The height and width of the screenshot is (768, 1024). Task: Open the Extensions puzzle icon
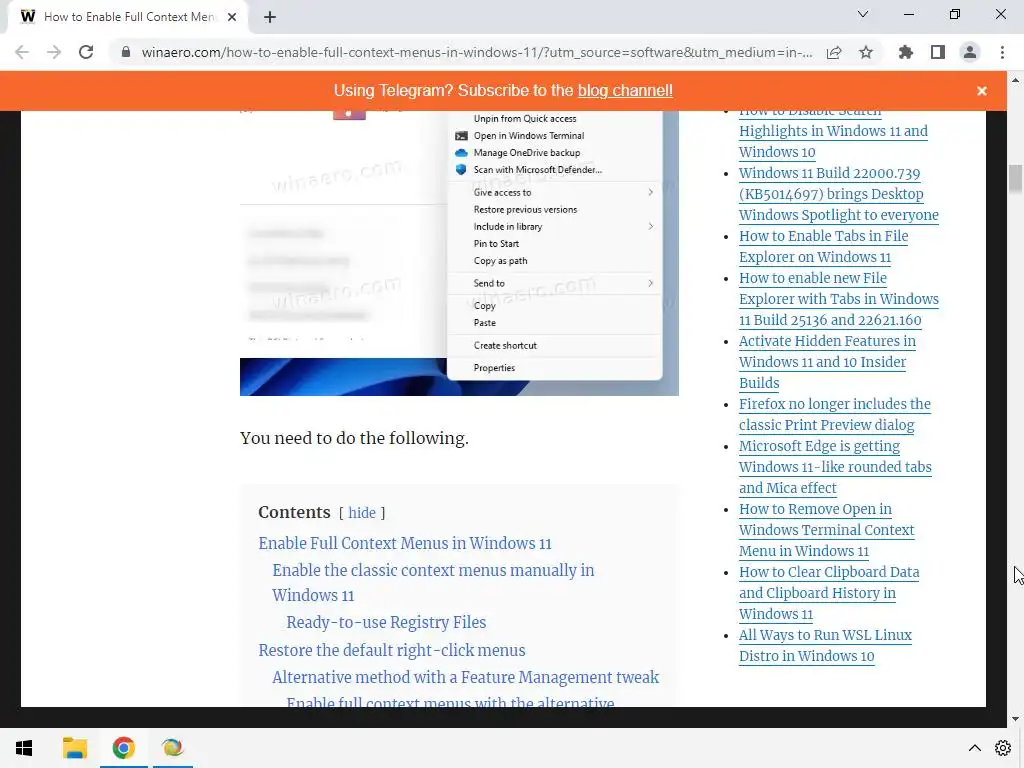click(x=906, y=52)
